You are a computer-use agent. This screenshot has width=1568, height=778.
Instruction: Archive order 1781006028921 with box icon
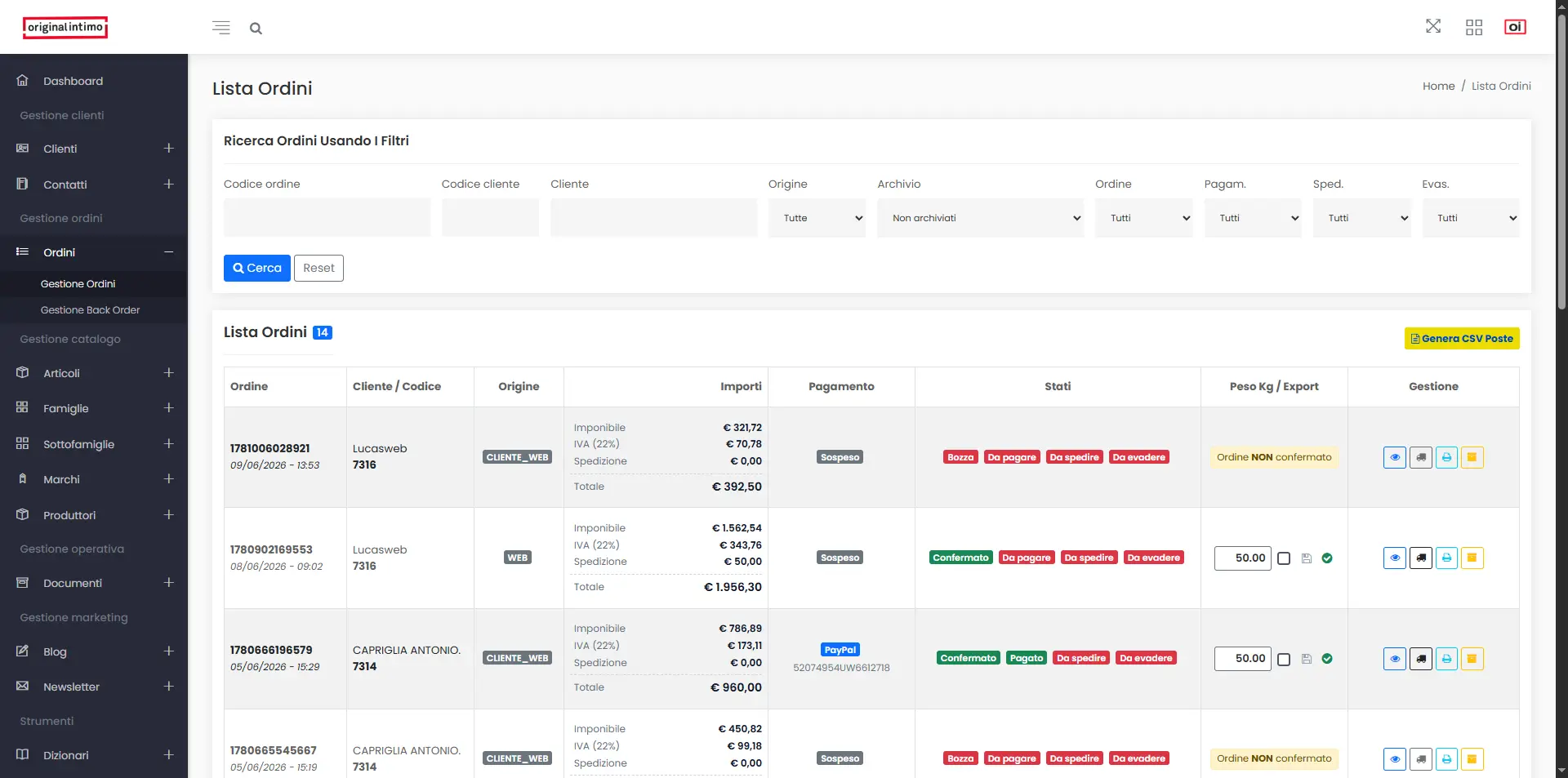[x=1472, y=457]
